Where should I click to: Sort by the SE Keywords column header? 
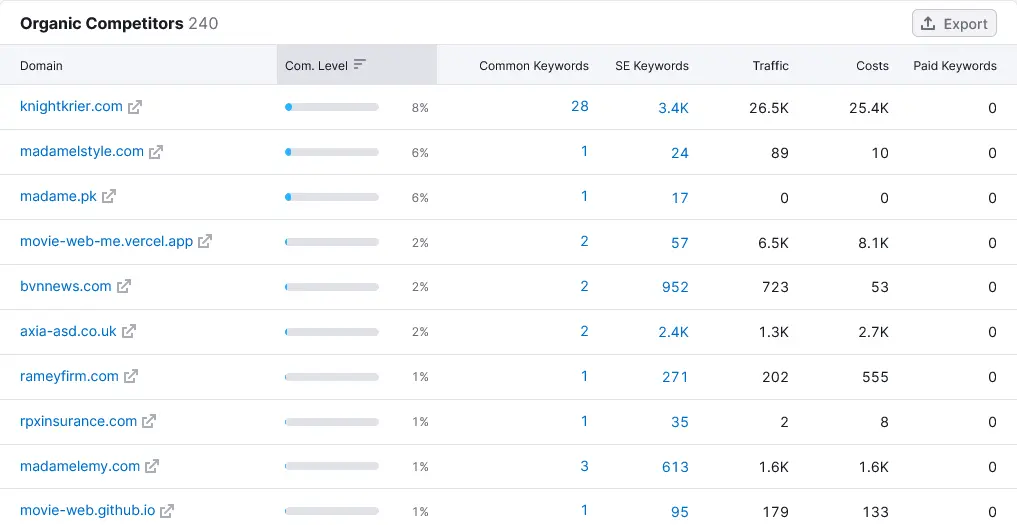(652, 66)
